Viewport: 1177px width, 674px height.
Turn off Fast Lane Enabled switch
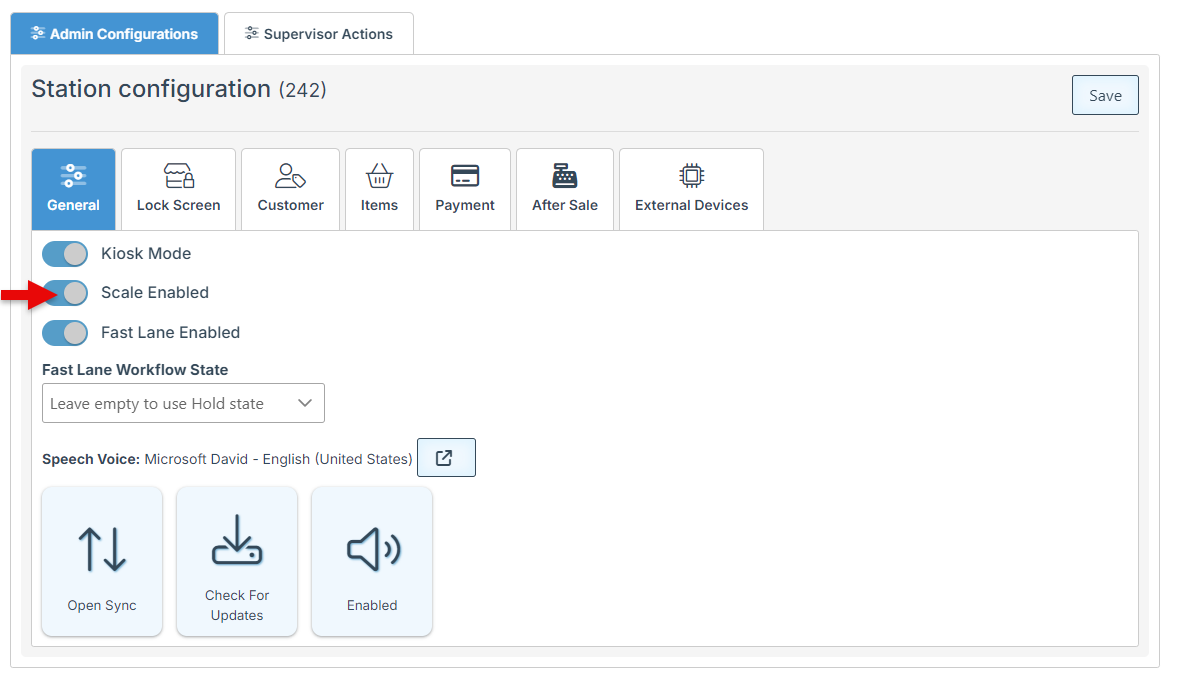click(65, 332)
